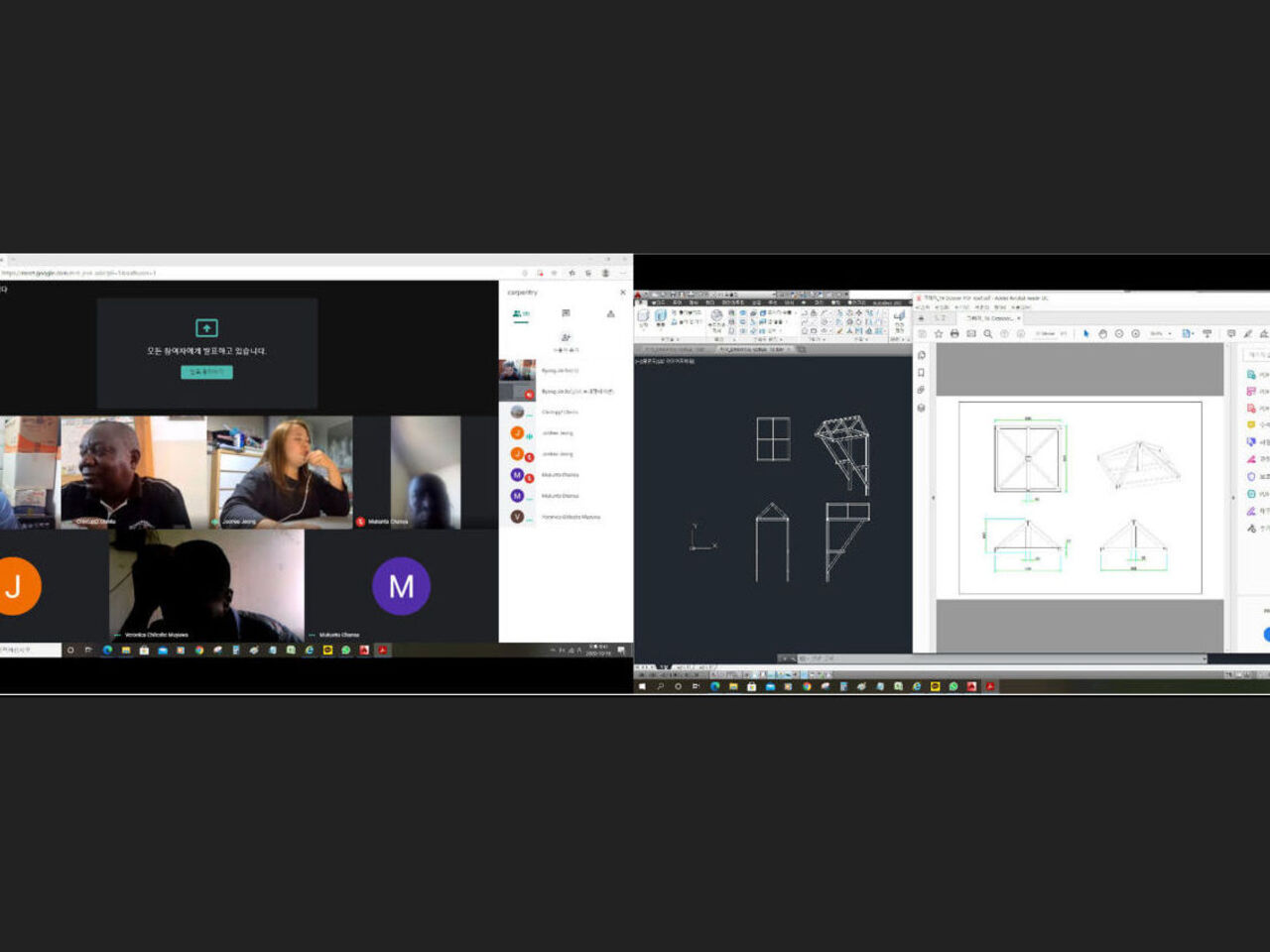Click the magnifier search icon in Acrobat toolbar
This screenshot has height=952, width=1270.
(987, 334)
